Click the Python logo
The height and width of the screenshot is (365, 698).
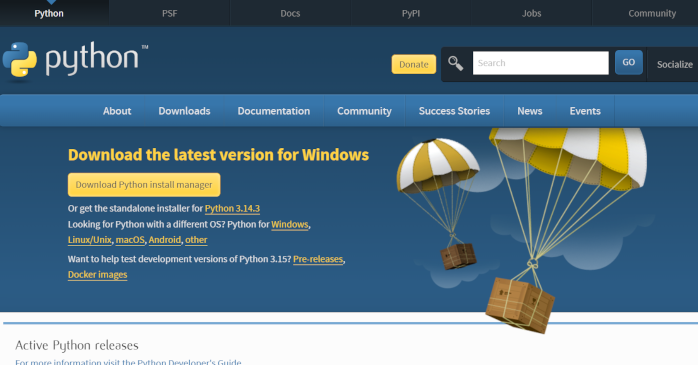tap(75, 61)
